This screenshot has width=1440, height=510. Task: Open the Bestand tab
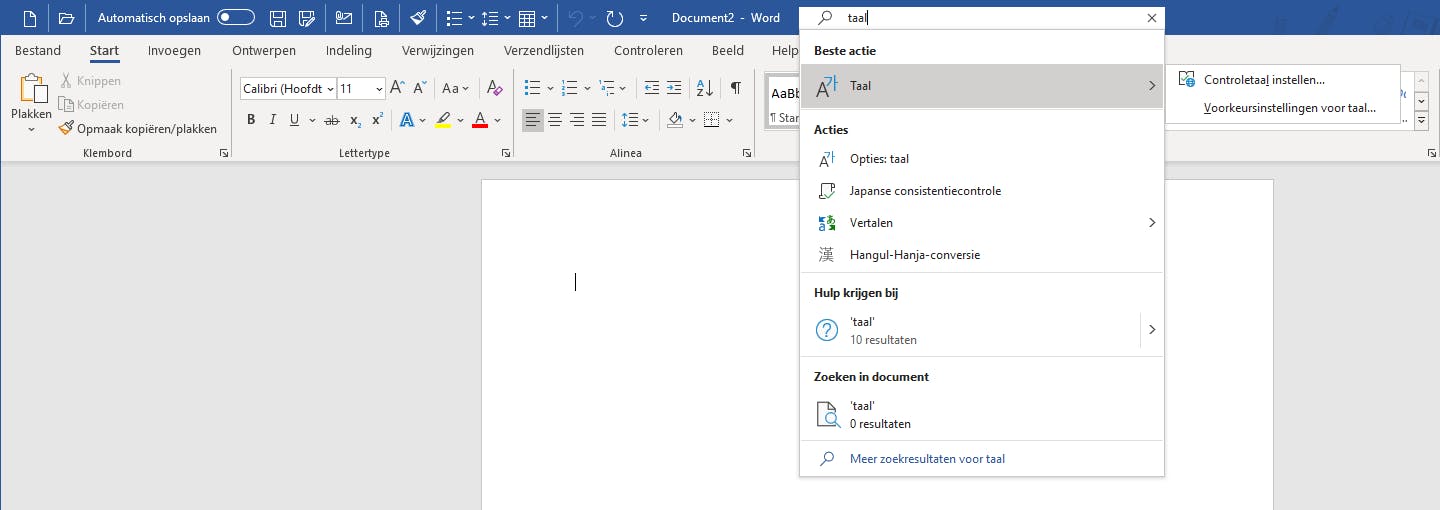[x=38, y=50]
